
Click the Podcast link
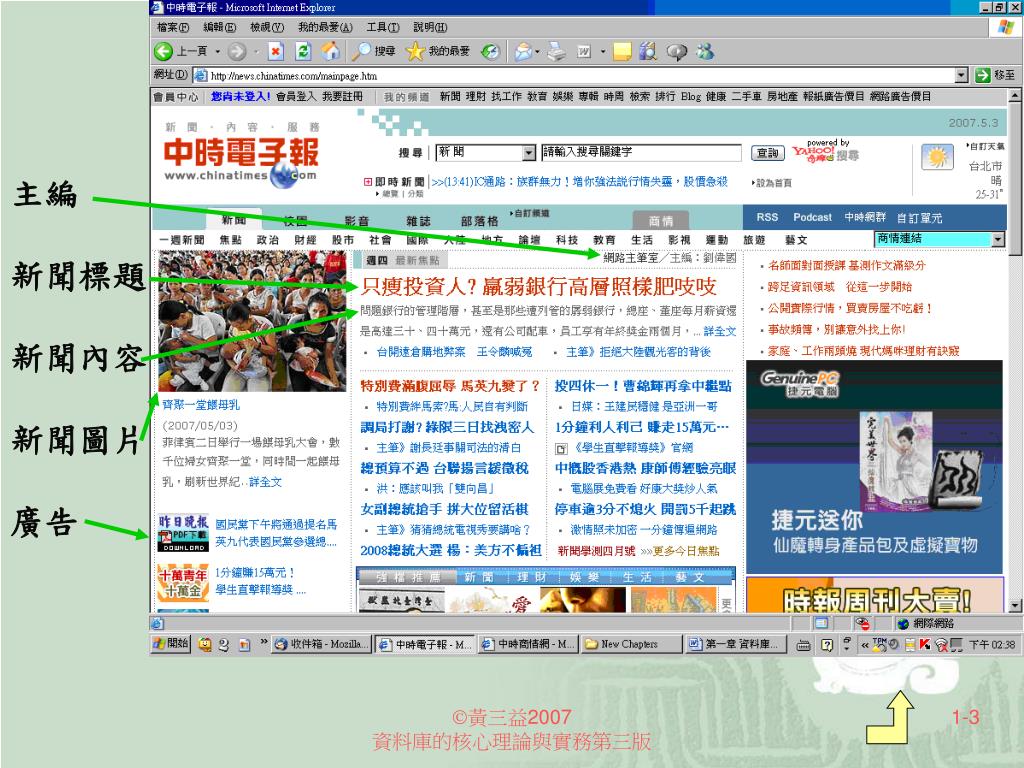812,217
